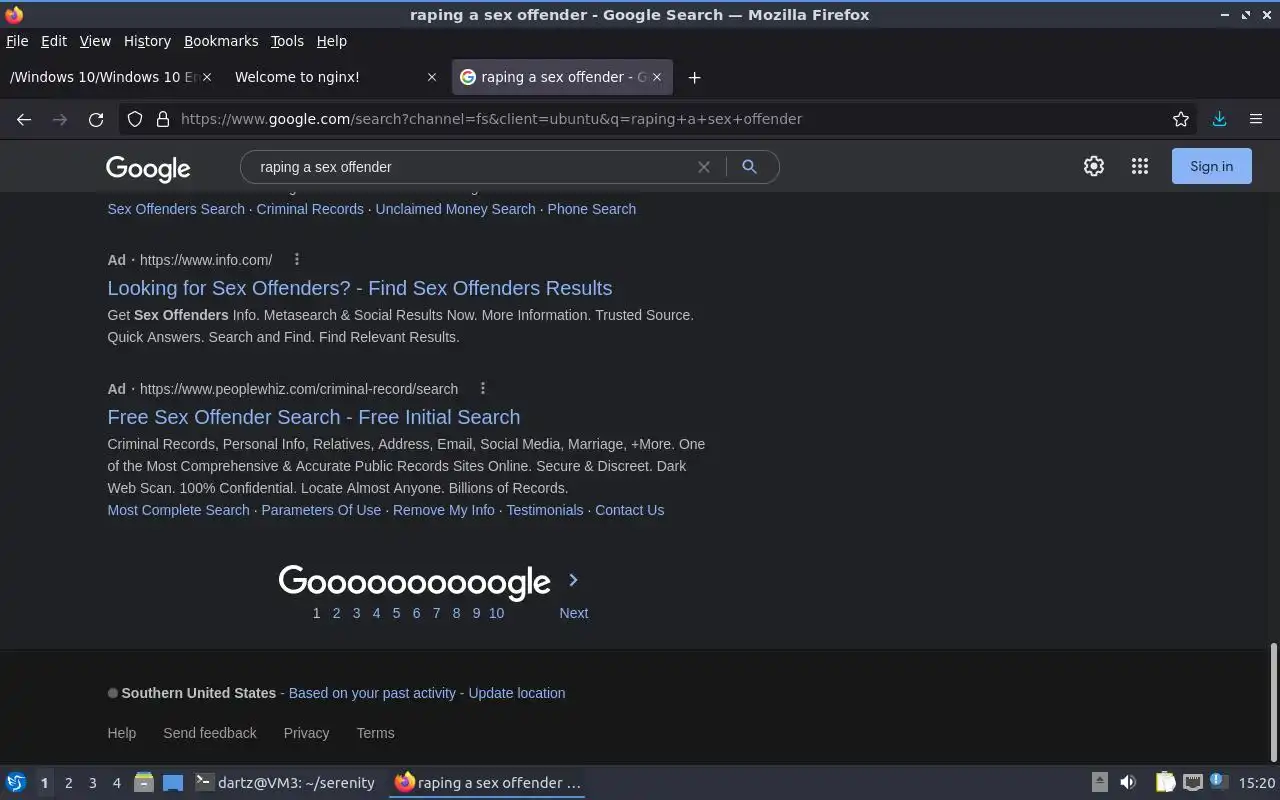Image resolution: width=1280 pixels, height=800 pixels.
Task: Open the Edit menu
Action: [53, 41]
